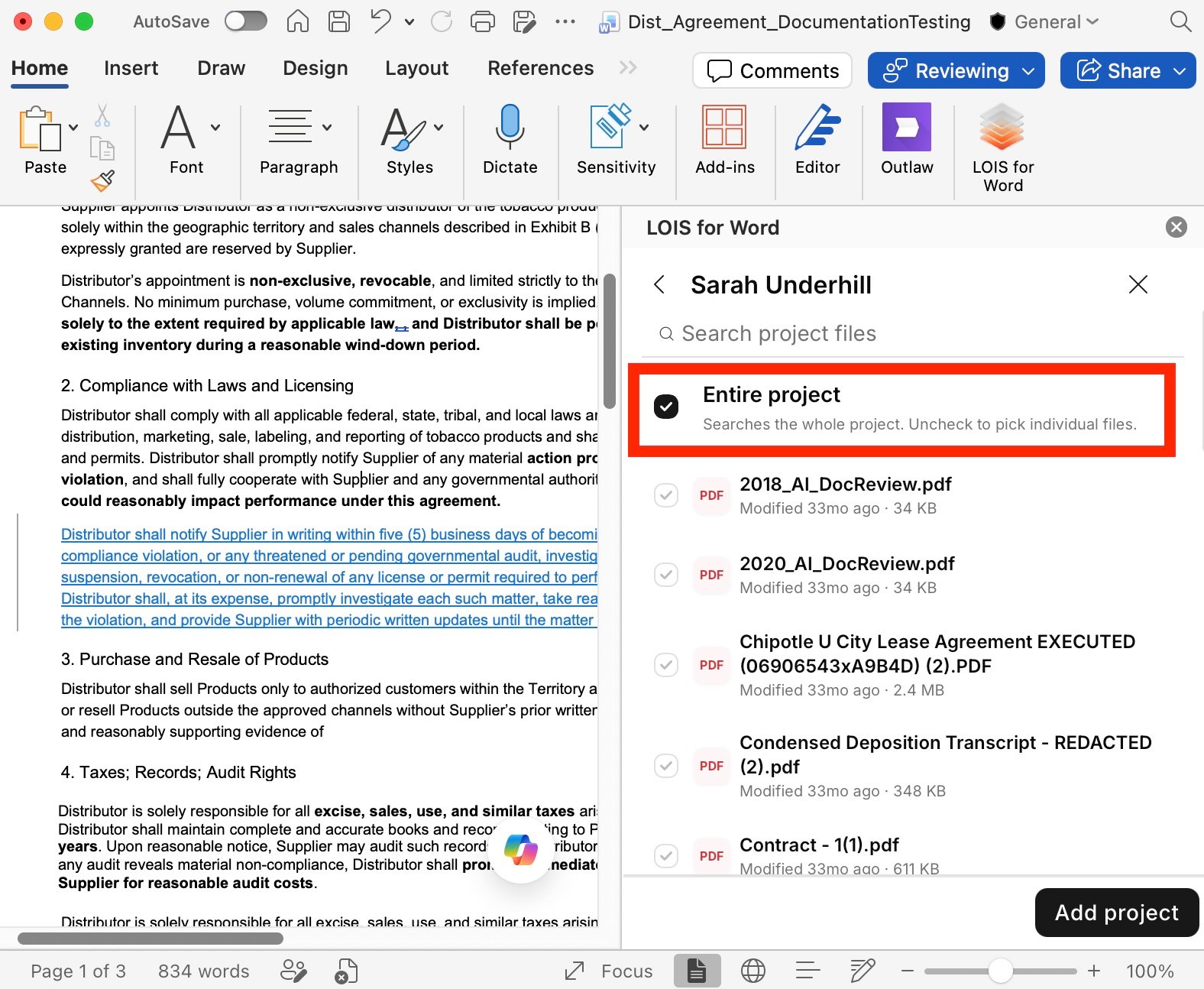
Task: Go back from Sarah Underhill project
Action: click(x=659, y=285)
